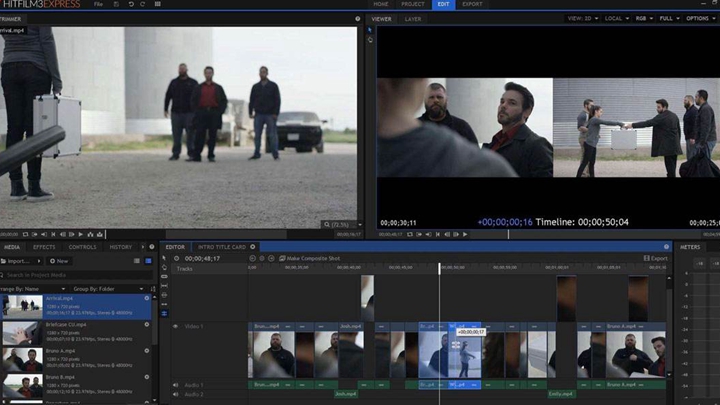
Task: Open the FULL quality dropdown
Action: pos(669,18)
